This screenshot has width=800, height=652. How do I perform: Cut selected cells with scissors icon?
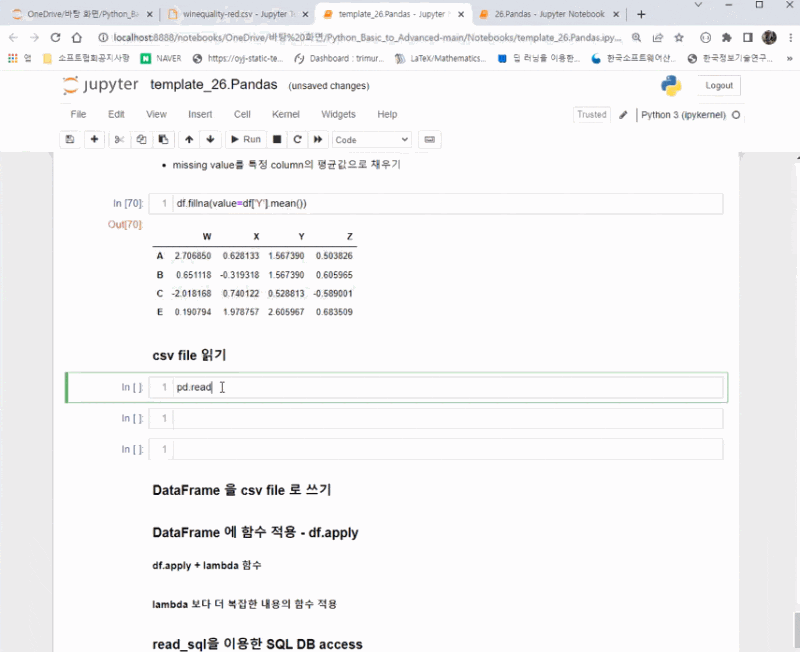click(x=119, y=139)
